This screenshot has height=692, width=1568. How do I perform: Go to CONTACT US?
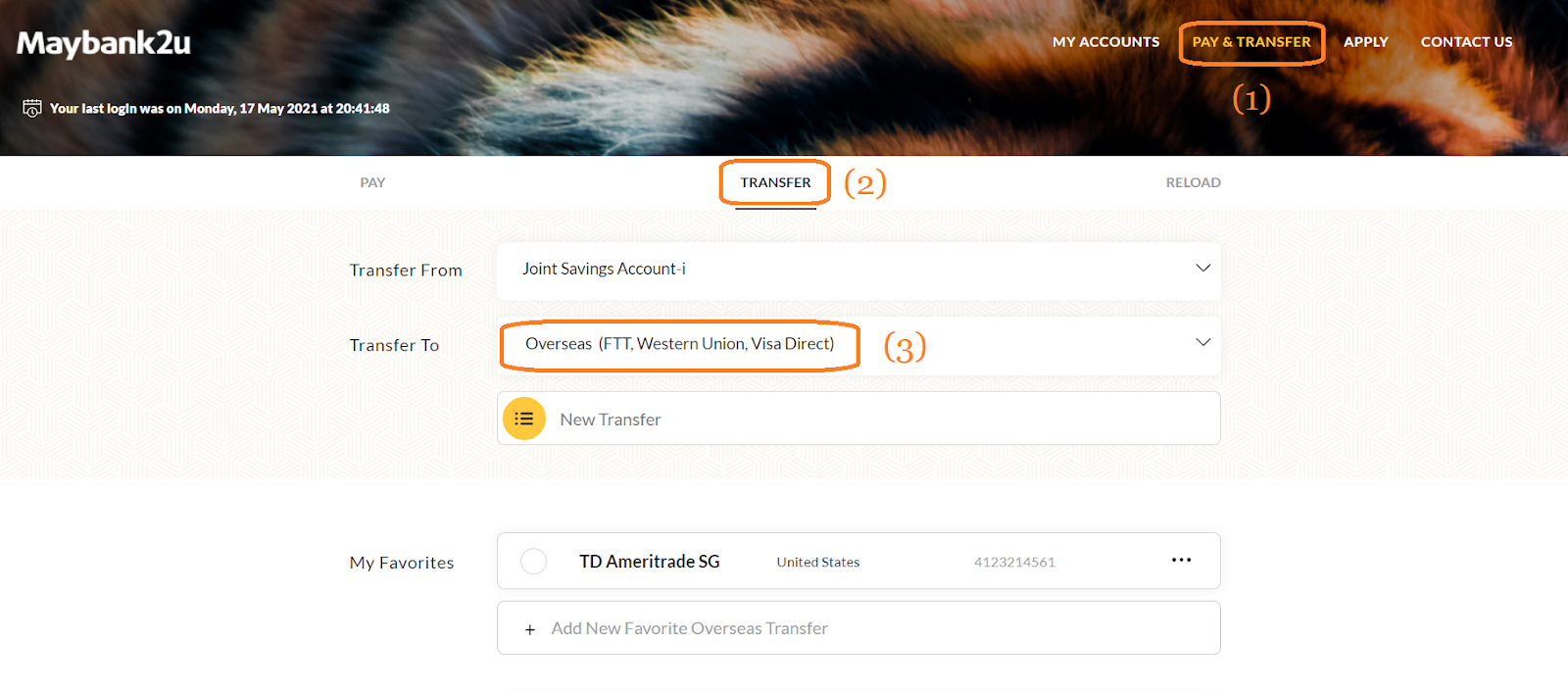(x=1466, y=42)
